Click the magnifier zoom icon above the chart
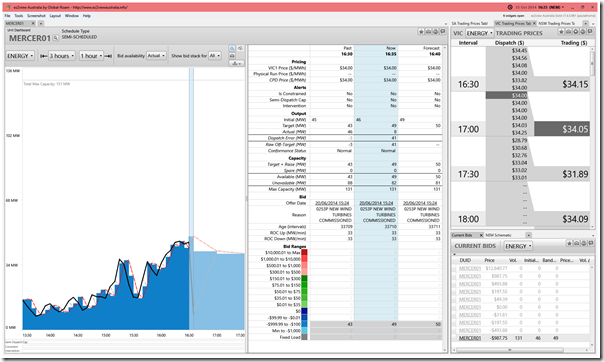604x362 pixels. point(232,48)
